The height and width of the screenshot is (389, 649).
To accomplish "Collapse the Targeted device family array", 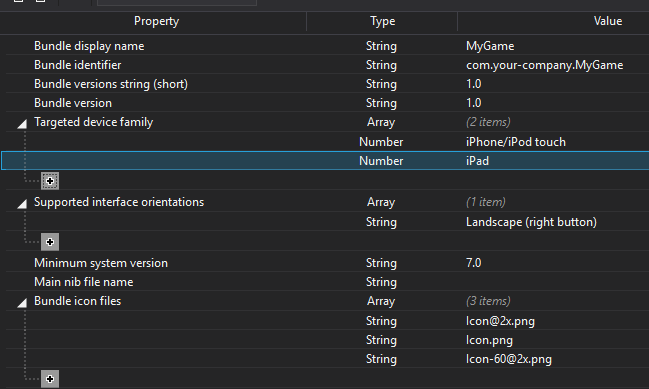I will click(22, 123).
